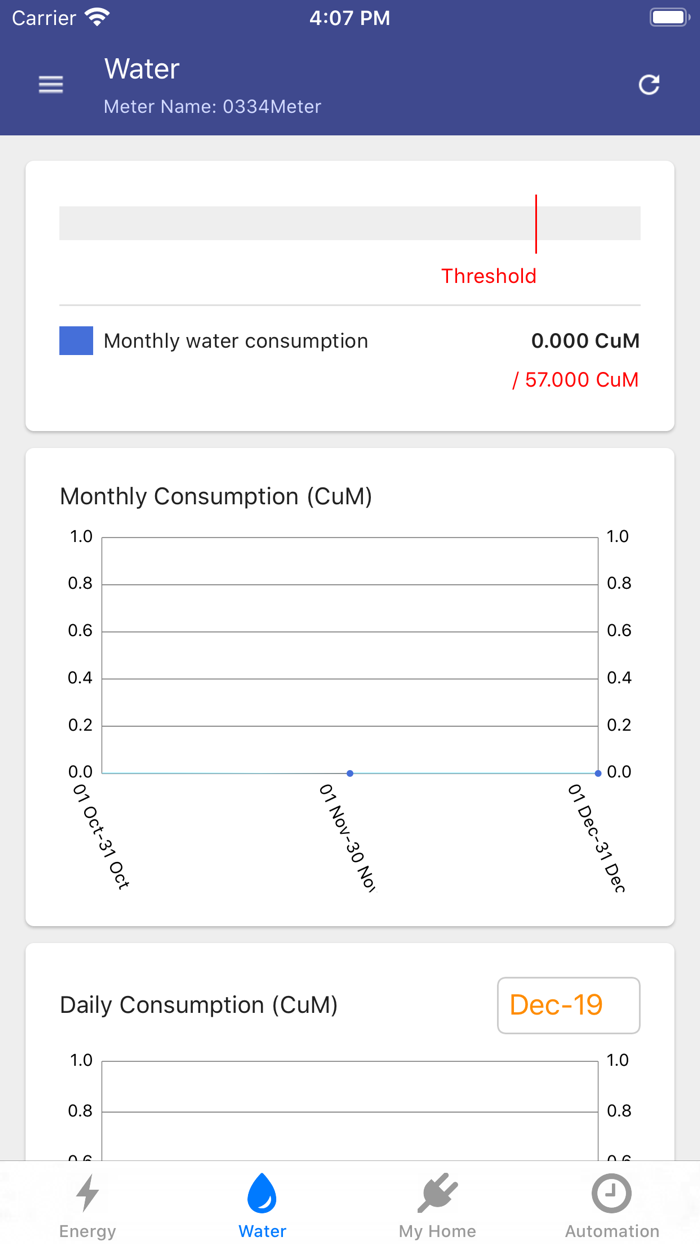Tap the Water droplet icon
The height and width of the screenshot is (1244, 700).
(x=262, y=1193)
